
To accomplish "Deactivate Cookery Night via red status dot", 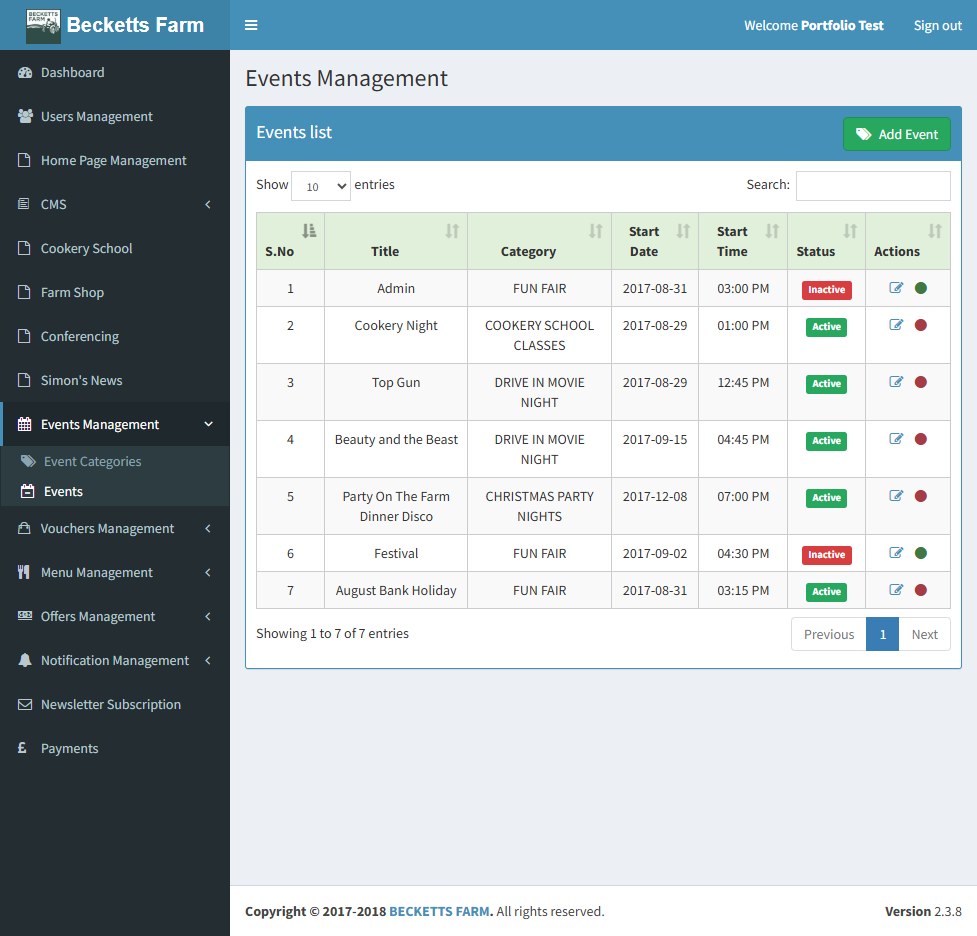I will tap(921, 325).
